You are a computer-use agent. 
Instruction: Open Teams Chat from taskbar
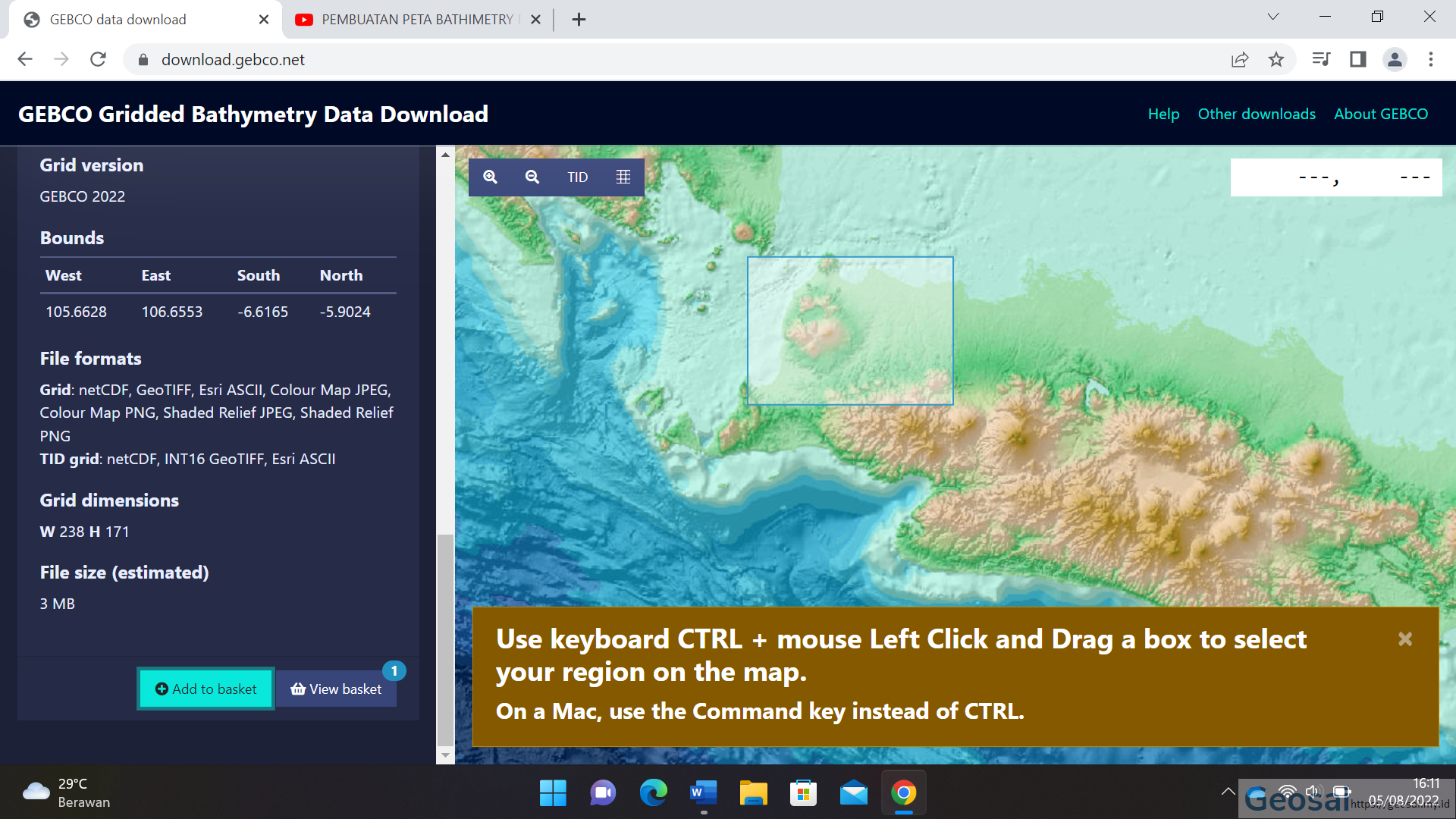coord(603,793)
